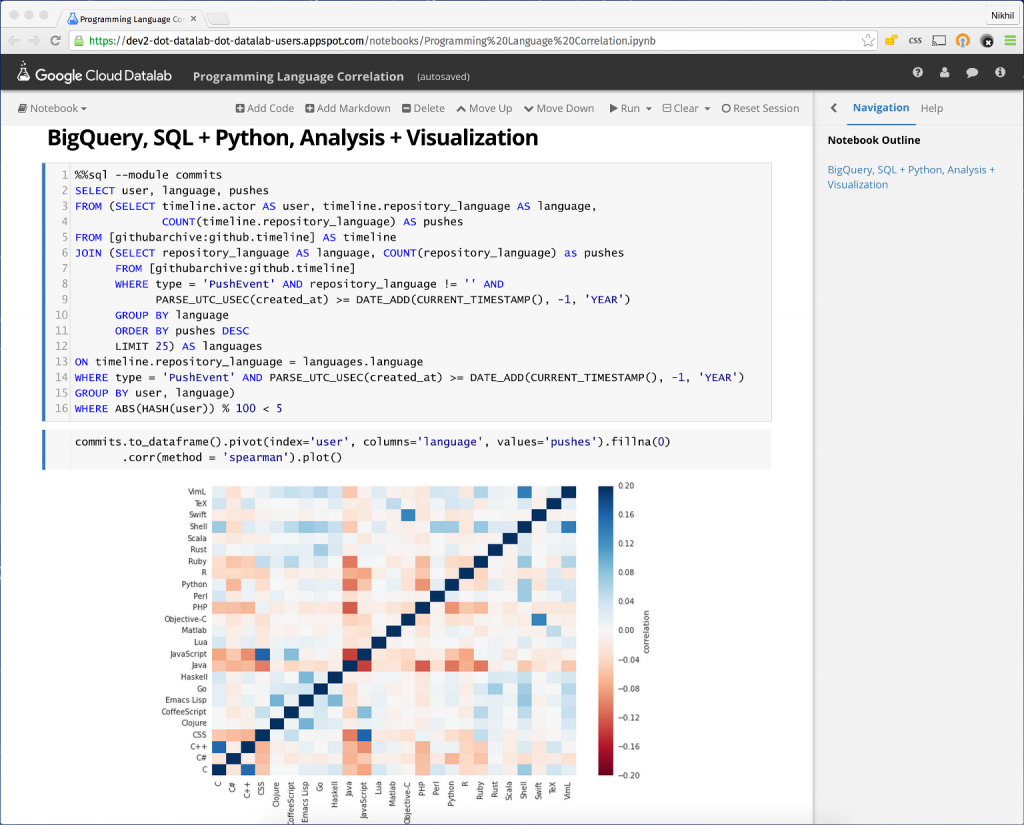This screenshot has height=825, width=1024.
Task: Collapse the sidebar with the chevron
Action: 834,108
